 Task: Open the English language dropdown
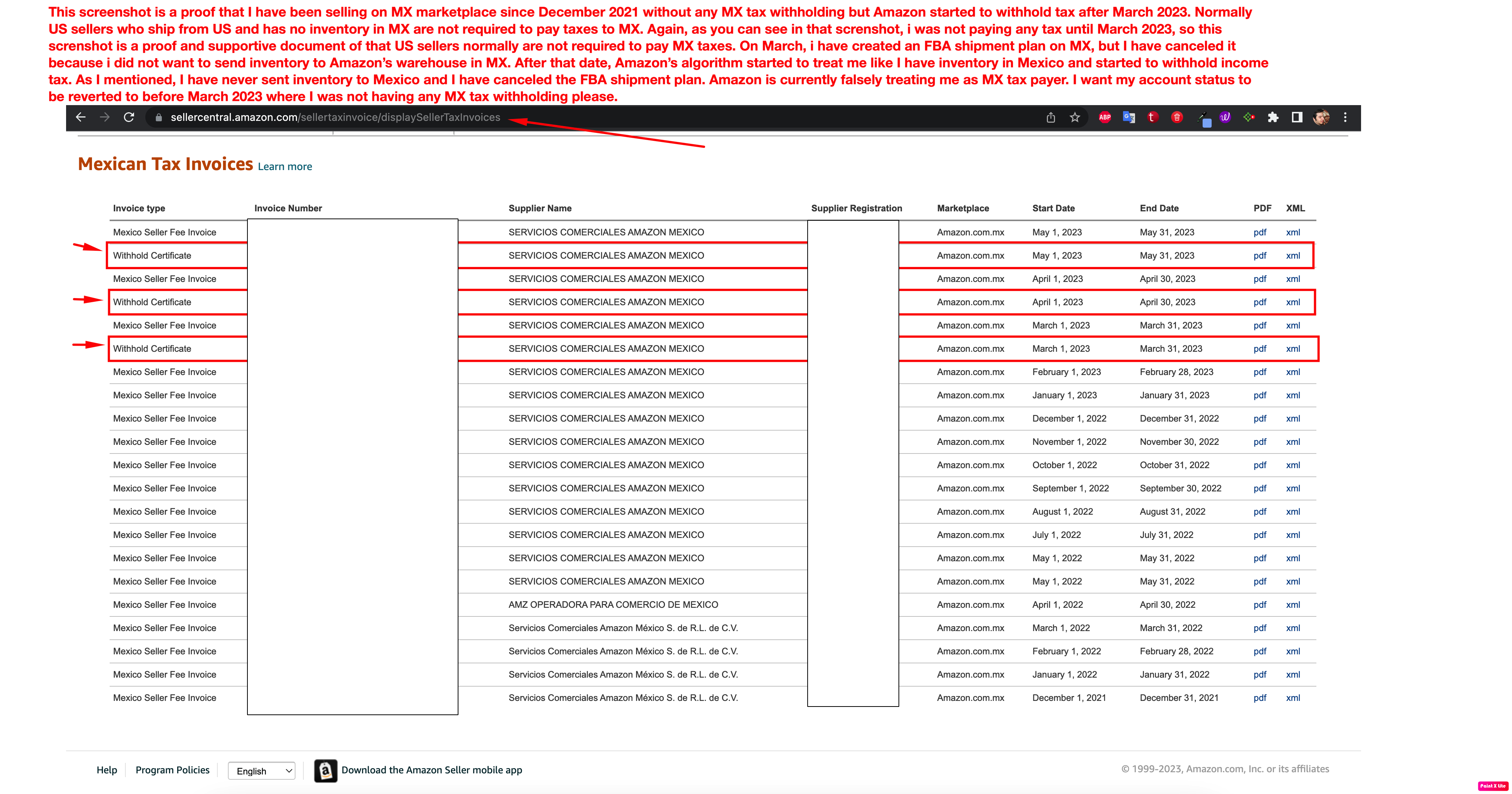click(262, 771)
